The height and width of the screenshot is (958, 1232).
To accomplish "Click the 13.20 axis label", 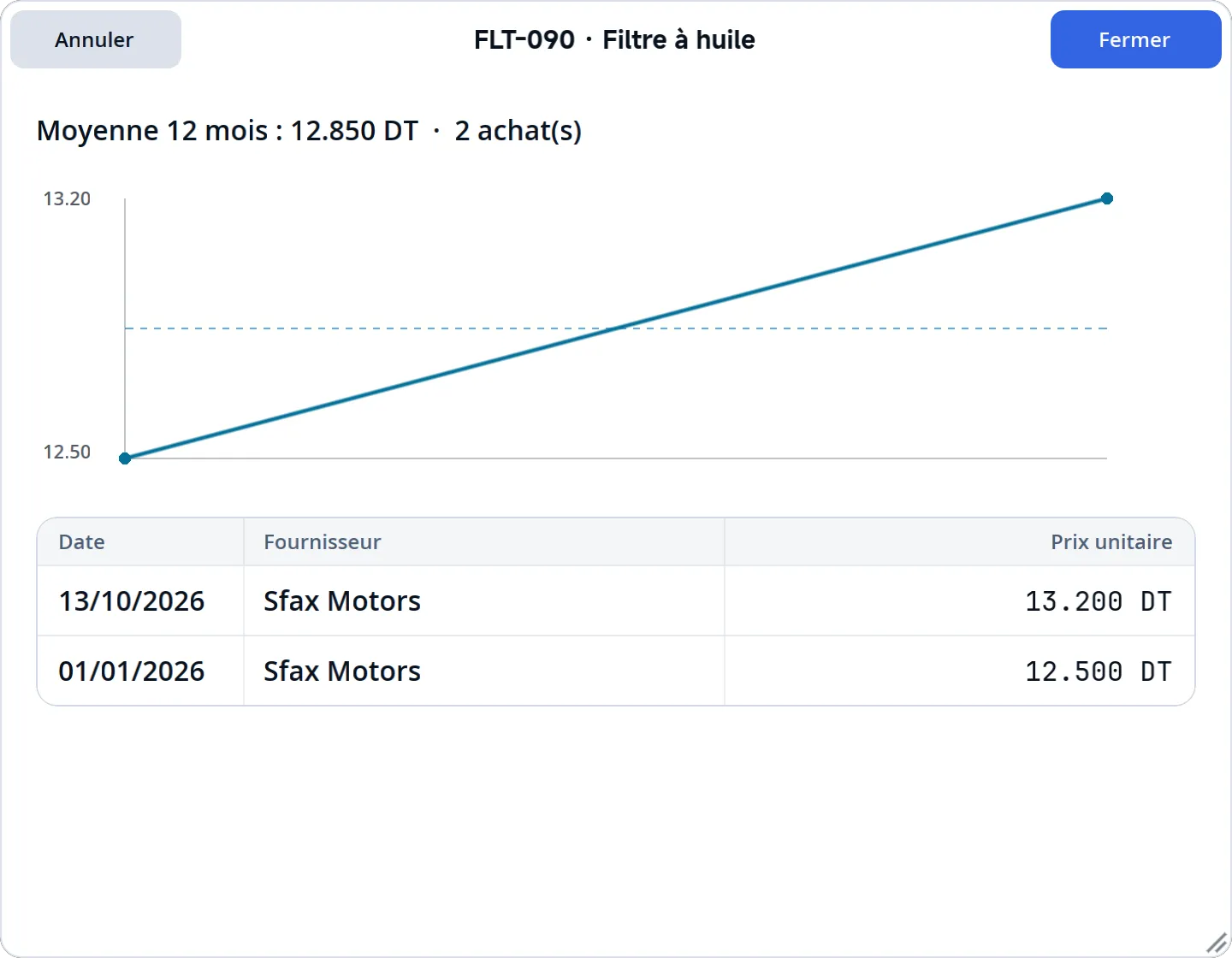I will [x=67, y=198].
